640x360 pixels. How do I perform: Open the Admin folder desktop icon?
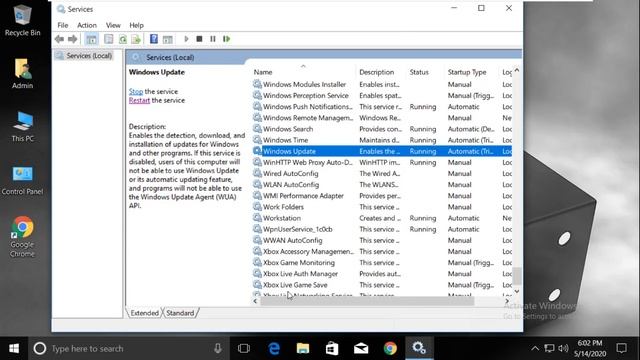(22, 73)
